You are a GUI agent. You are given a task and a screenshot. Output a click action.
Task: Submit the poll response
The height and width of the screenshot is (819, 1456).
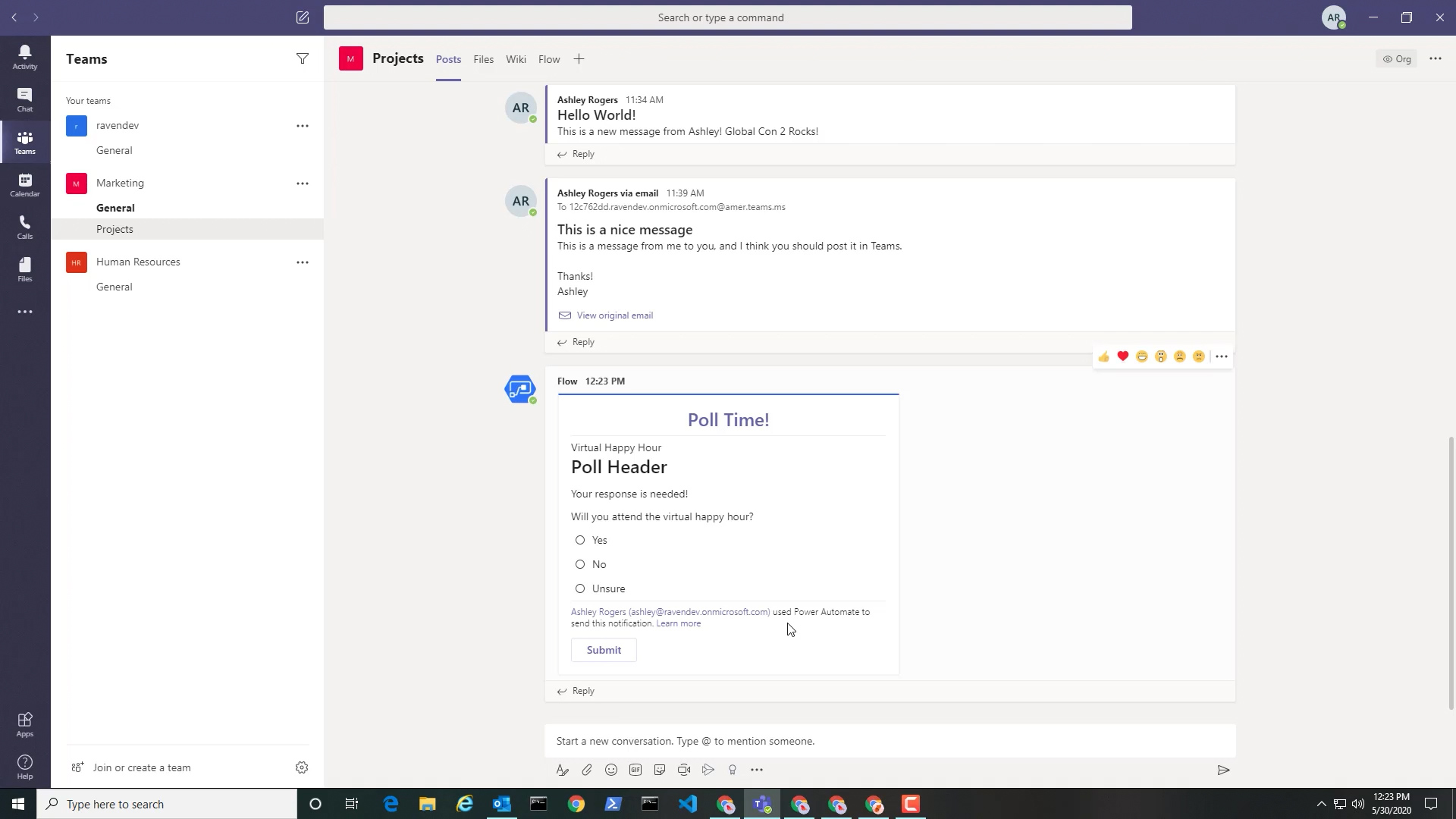click(604, 650)
